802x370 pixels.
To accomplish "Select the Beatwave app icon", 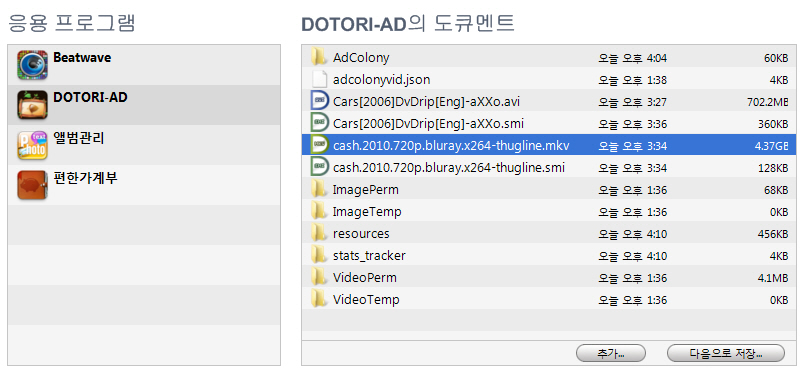I will coord(32,65).
